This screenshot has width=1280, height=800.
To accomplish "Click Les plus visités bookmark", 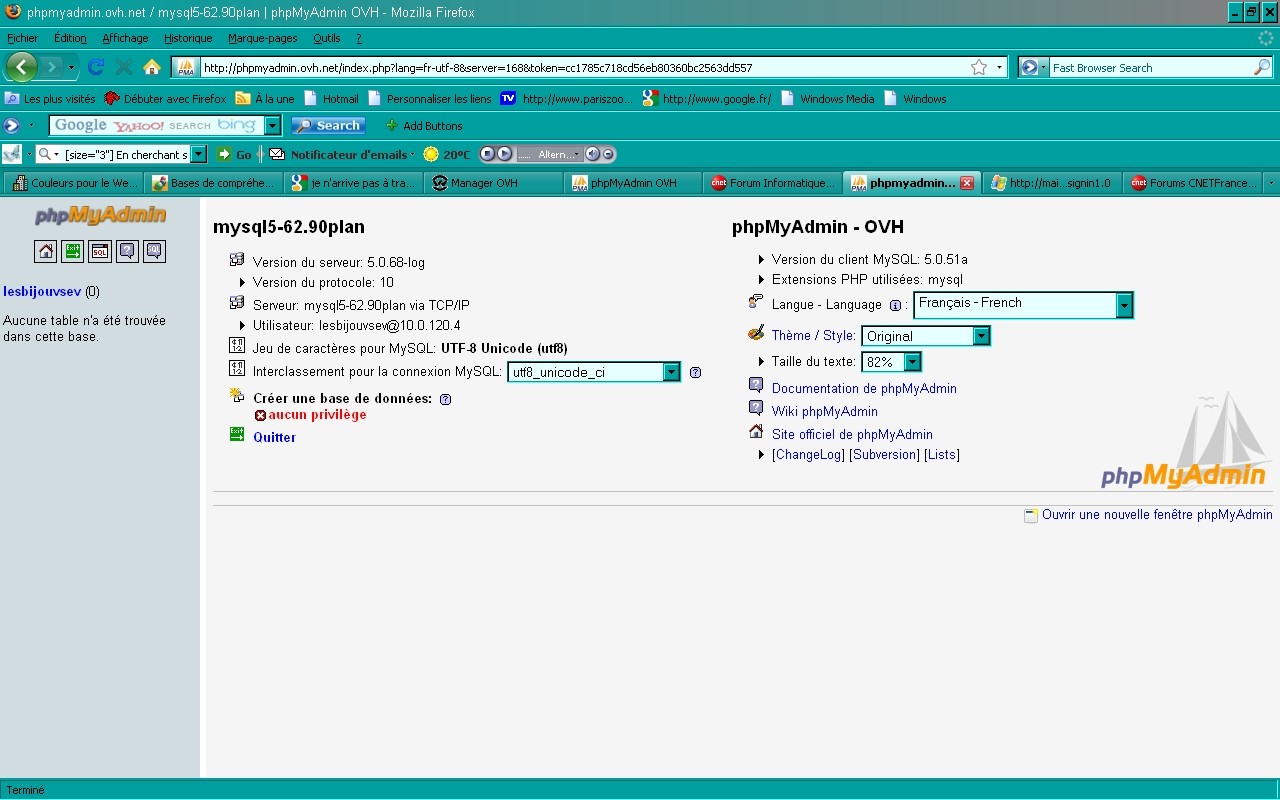I will (50, 99).
